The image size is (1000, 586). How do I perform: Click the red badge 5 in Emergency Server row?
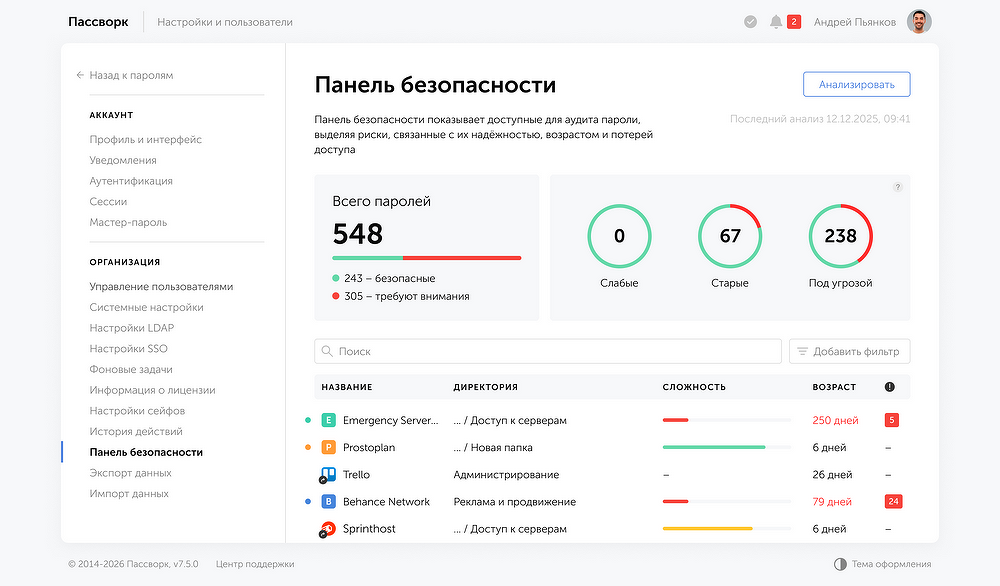pos(892,420)
